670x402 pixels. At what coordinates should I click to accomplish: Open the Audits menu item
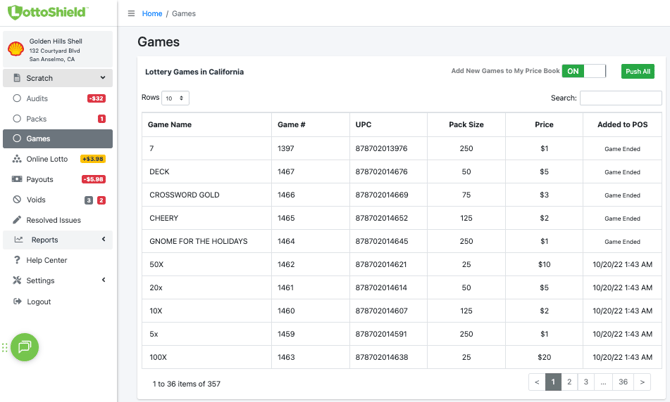58,98
